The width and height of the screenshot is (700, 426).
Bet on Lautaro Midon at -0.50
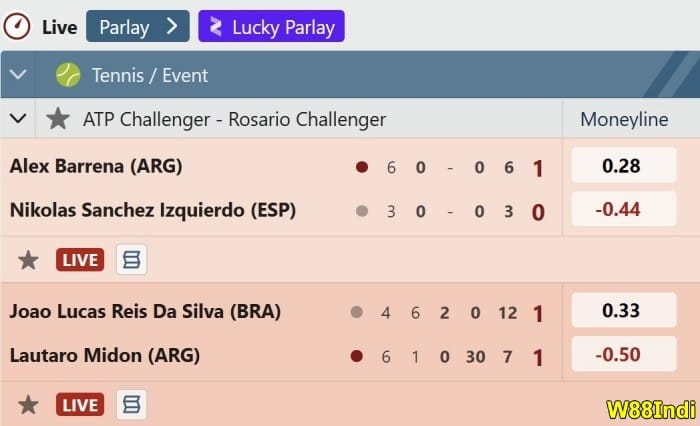pyautogui.click(x=623, y=355)
